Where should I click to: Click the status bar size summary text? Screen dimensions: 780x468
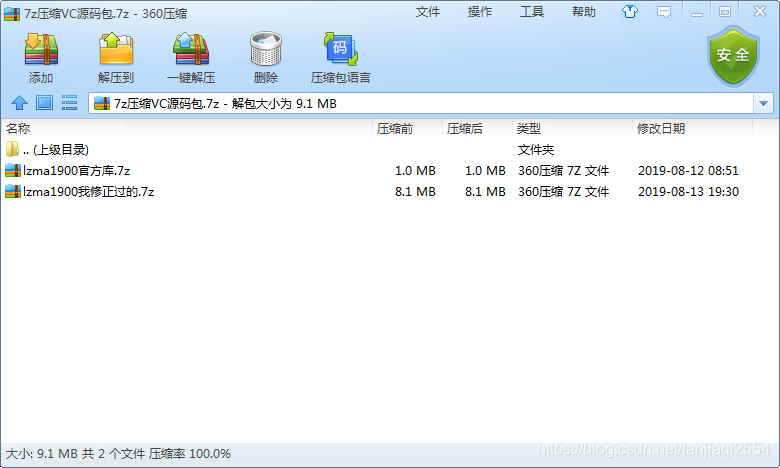click(118, 454)
